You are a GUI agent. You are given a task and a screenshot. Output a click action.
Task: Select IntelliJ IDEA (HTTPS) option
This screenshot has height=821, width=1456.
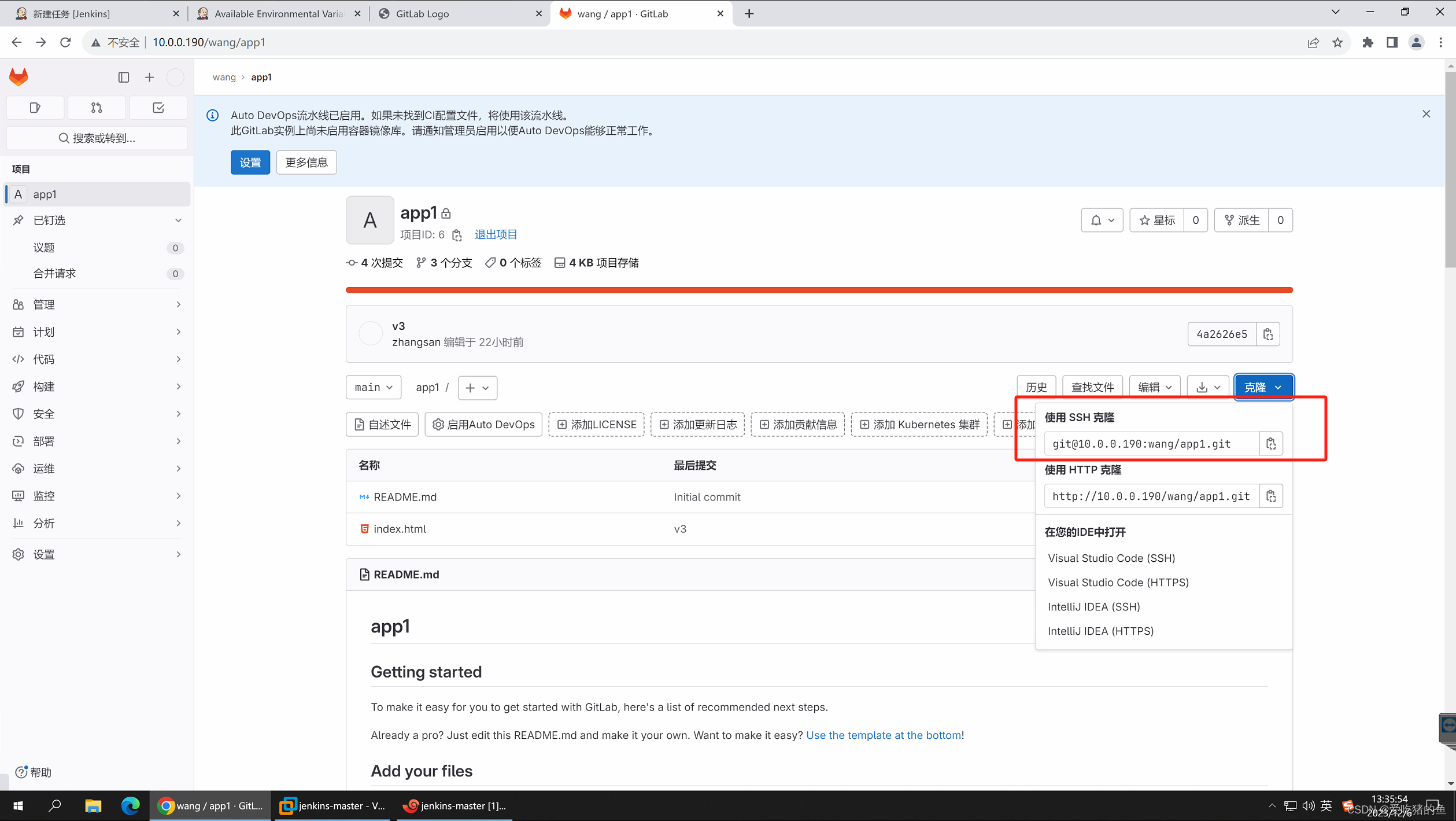coord(1100,631)
